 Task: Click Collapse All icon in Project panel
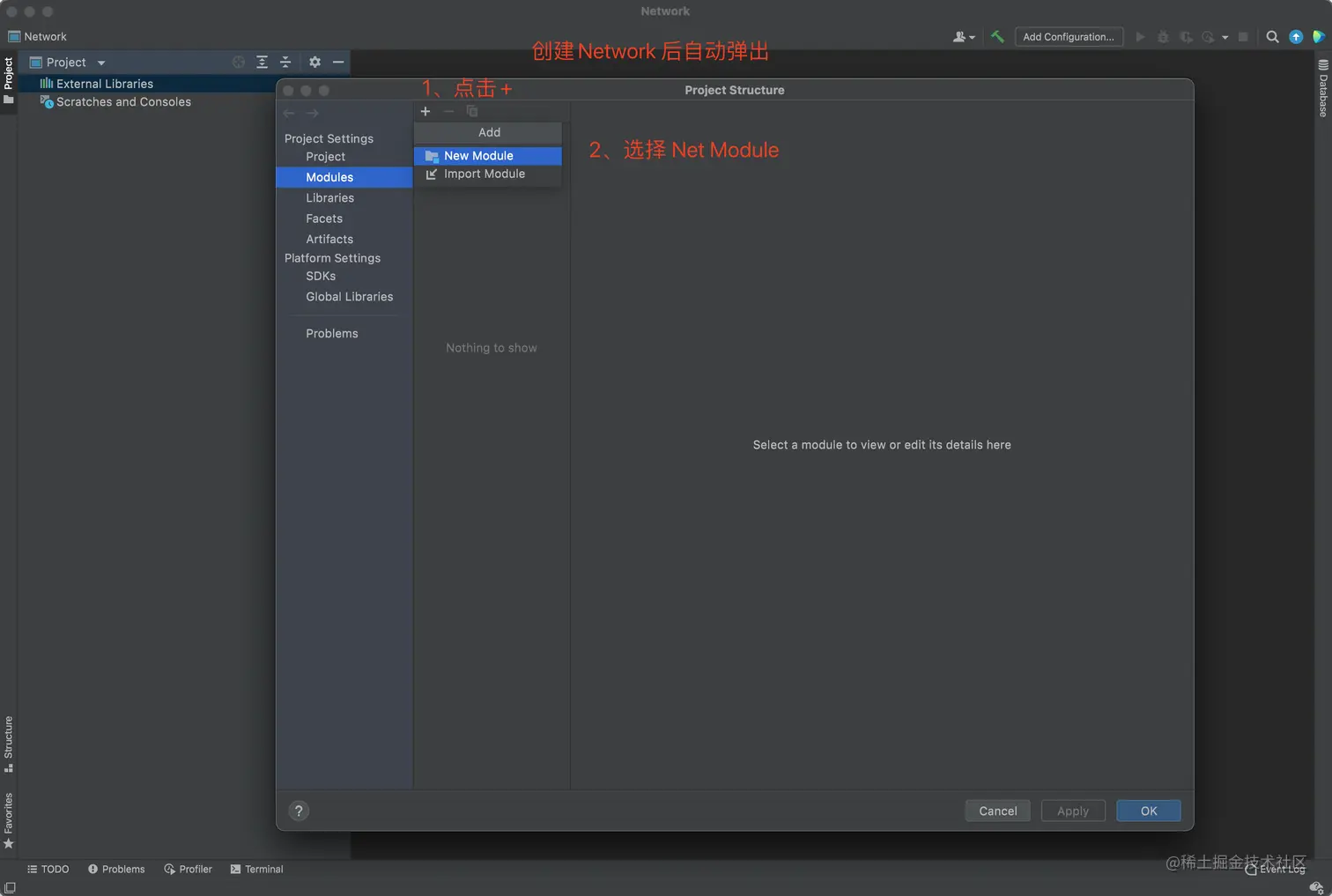tap(285, 62)
